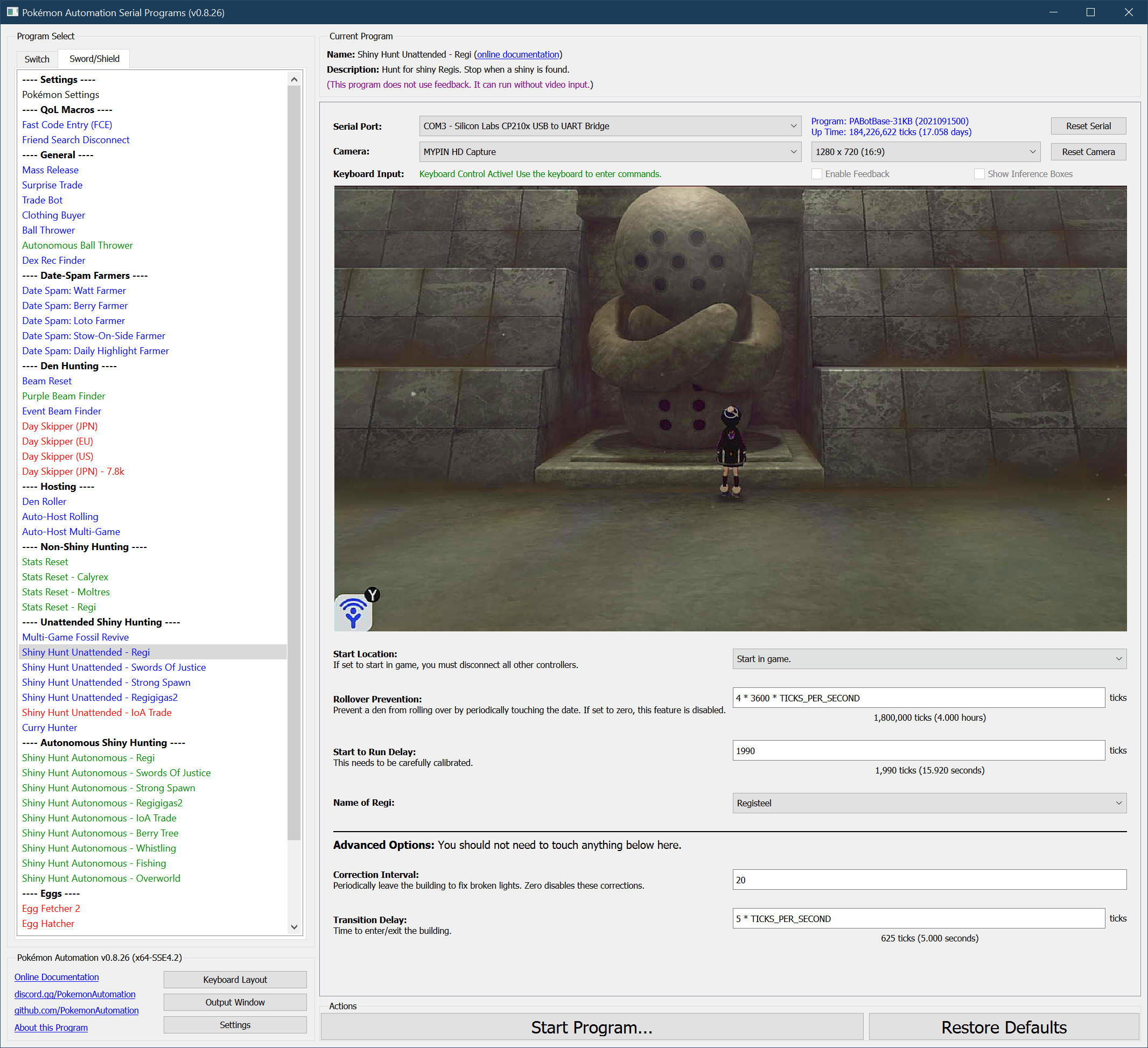Click the Start to Run Delay field
The image size is (1148, 1048).
tap(918, 751)
